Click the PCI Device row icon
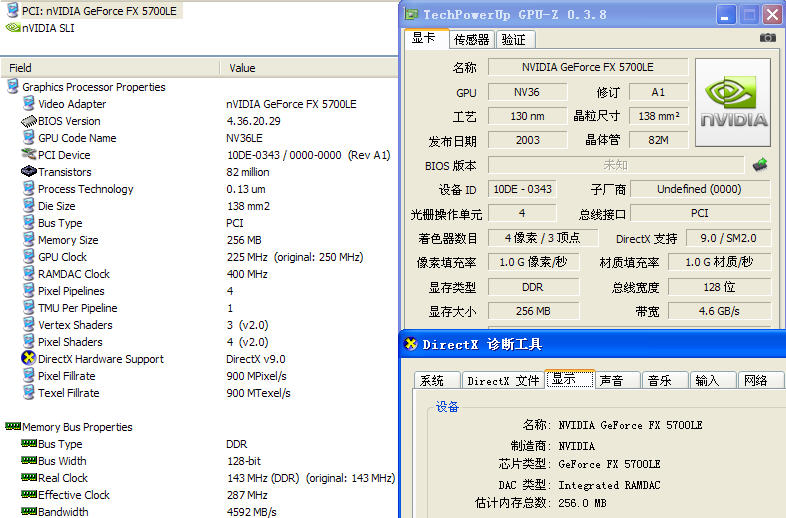786x518 pixels. tap(29, 154)
